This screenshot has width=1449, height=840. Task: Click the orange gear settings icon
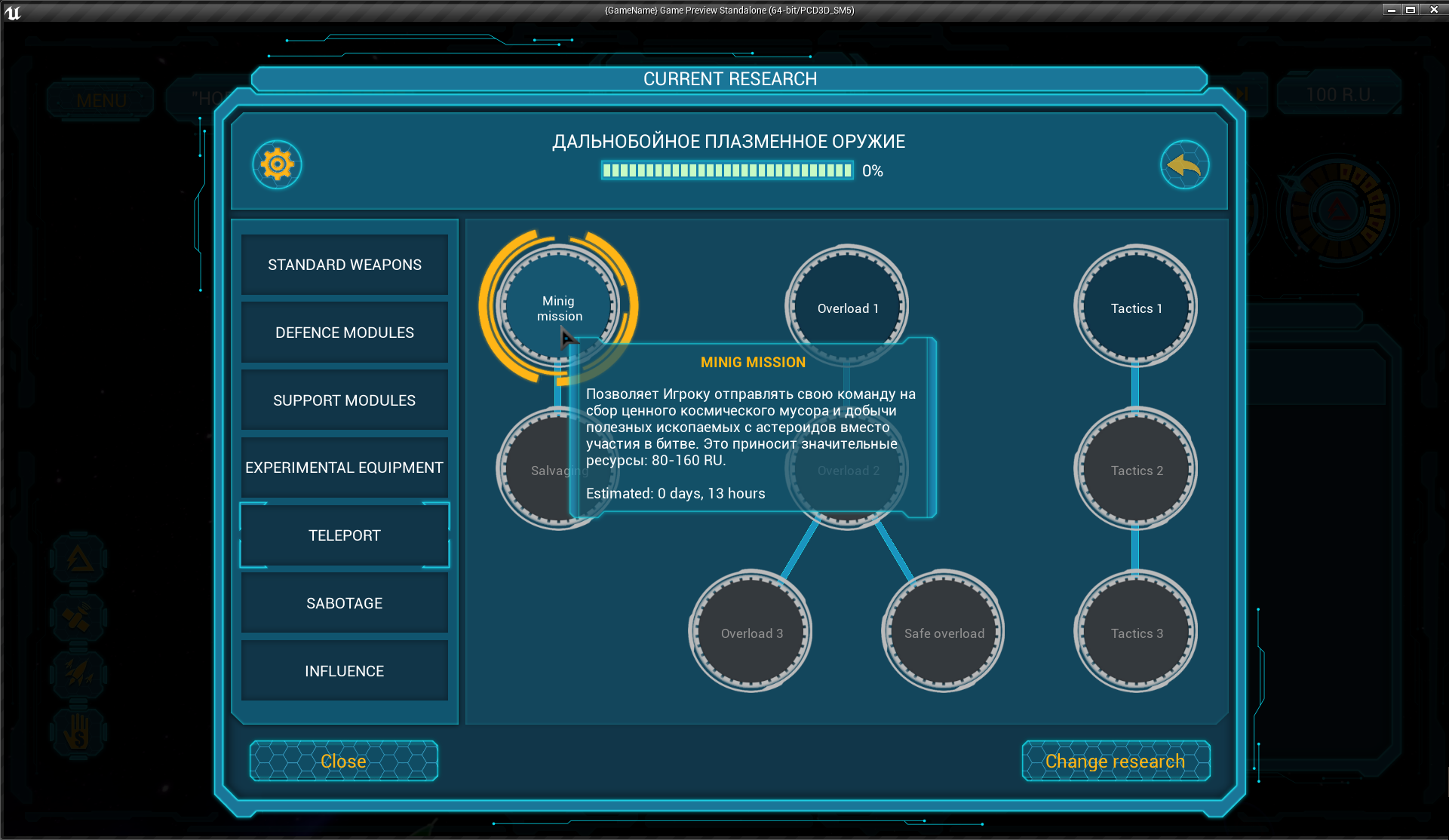[277, 164]
